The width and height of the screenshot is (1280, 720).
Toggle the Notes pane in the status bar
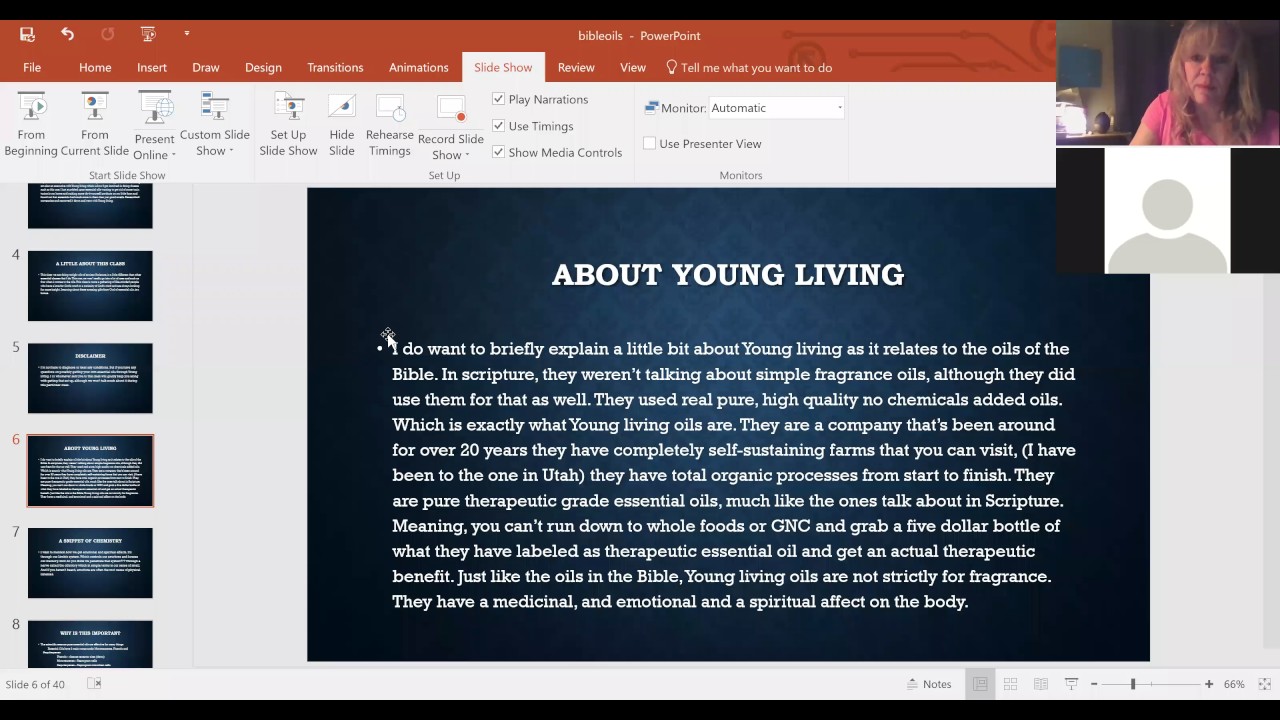tap(929, 684)
